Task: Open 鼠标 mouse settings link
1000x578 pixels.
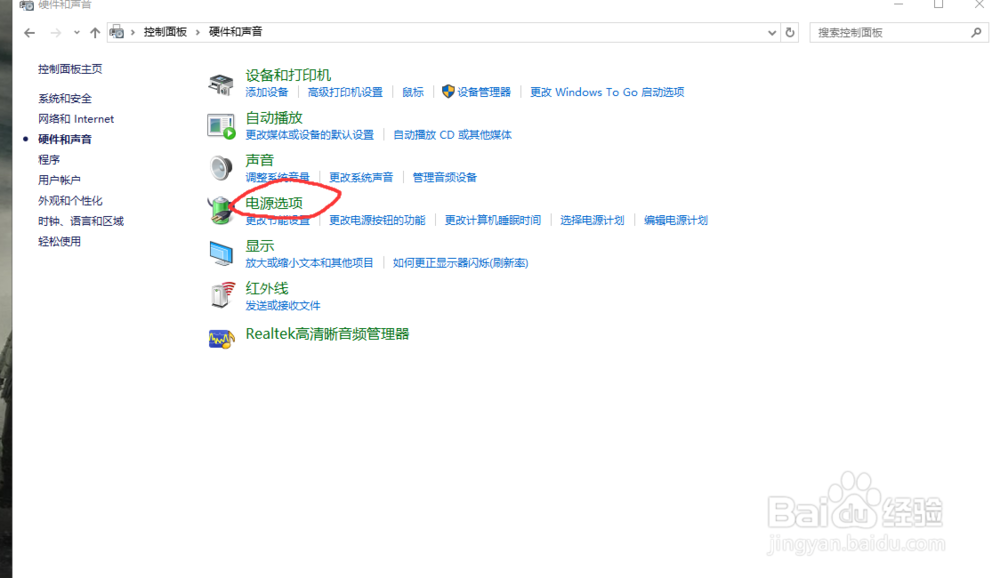Action: [x=412, y=92]
